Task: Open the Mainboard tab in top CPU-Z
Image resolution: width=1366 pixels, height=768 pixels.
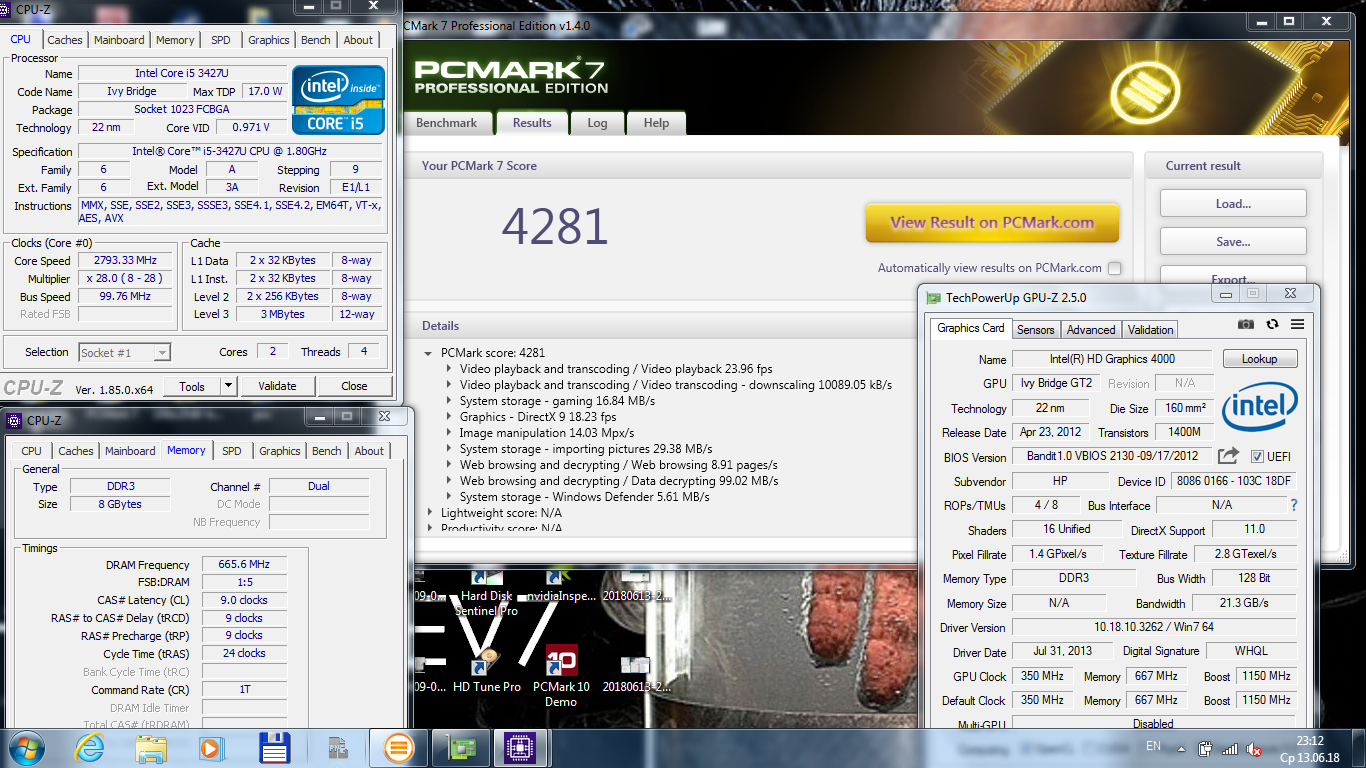Action: [x=119, y=40]
